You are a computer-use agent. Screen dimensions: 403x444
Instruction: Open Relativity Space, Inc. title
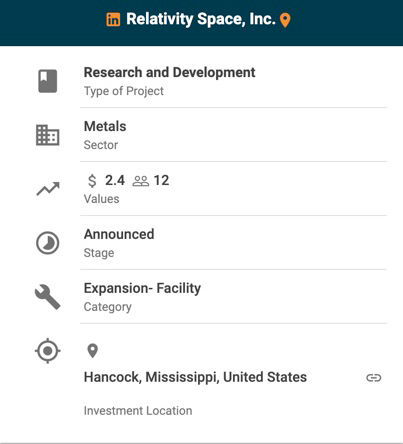(x=201, y=19)
